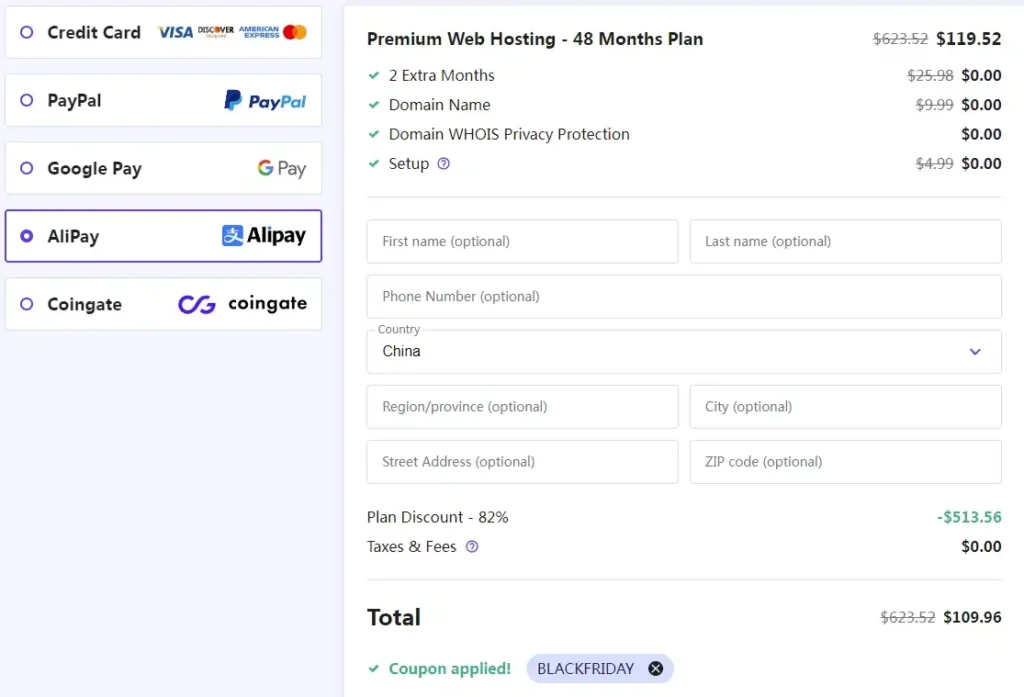Screen dimensions: 1024x697
Task: Click the Alipay logo icon
Action: (264, 236)
